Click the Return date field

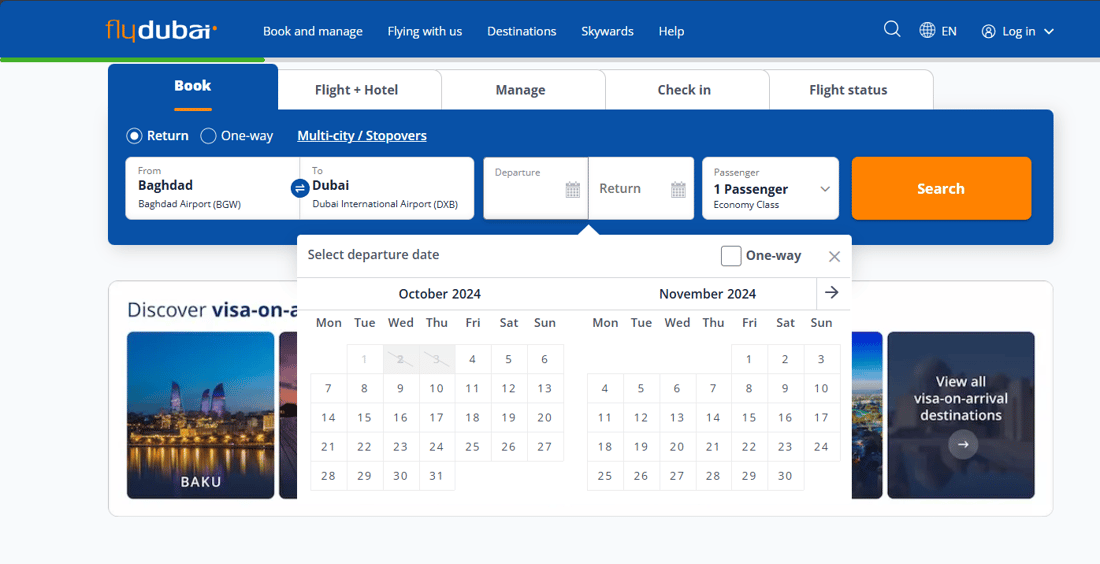pyautogui.click(x=641, y=188)
